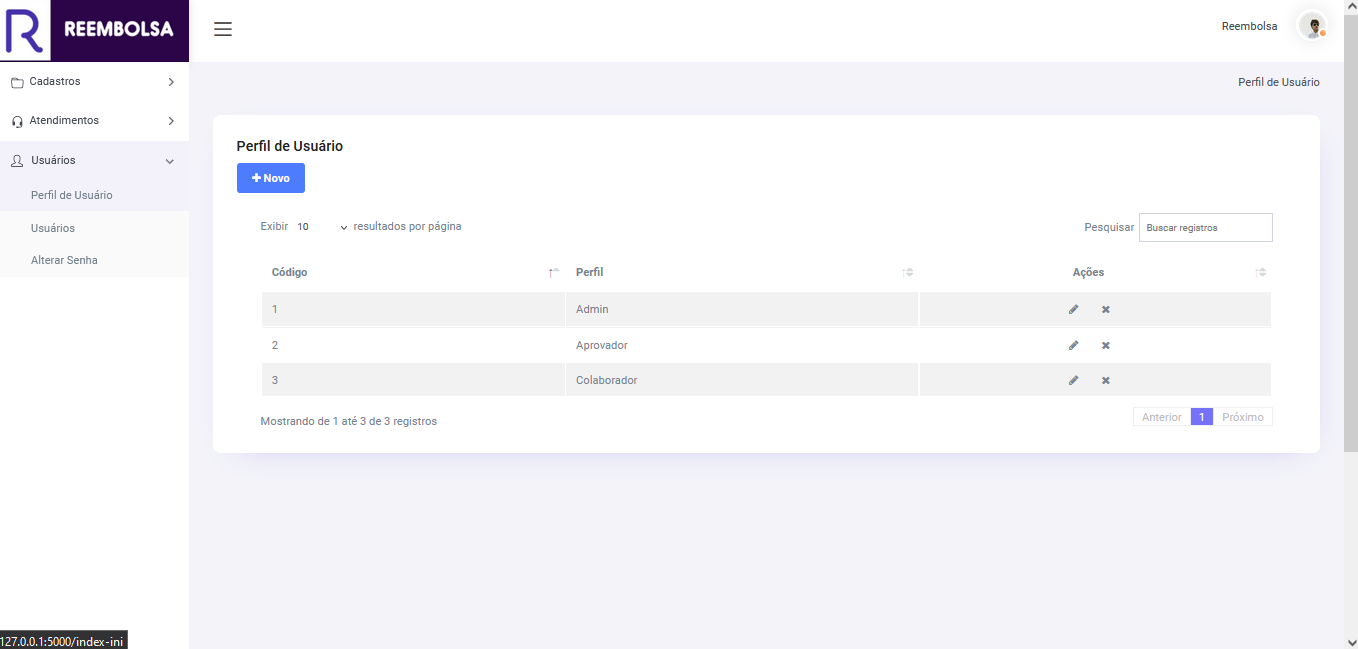The width and height of the screenshot is (1358, 649).
Task: Open the Cadastros folder icon in sidebar
Action: point(18,82)
